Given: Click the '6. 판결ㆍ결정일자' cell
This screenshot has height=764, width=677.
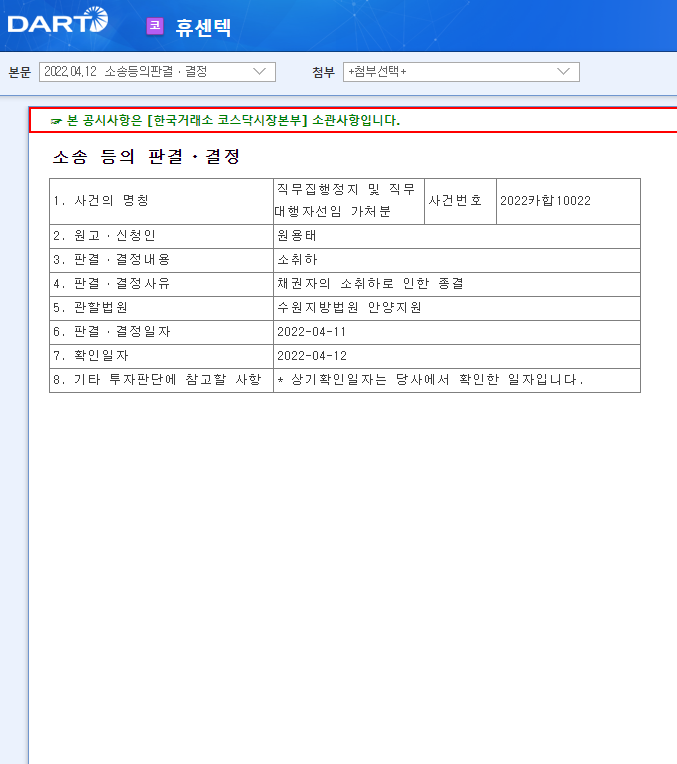Looking at the screenshot, I should [161, 332].
